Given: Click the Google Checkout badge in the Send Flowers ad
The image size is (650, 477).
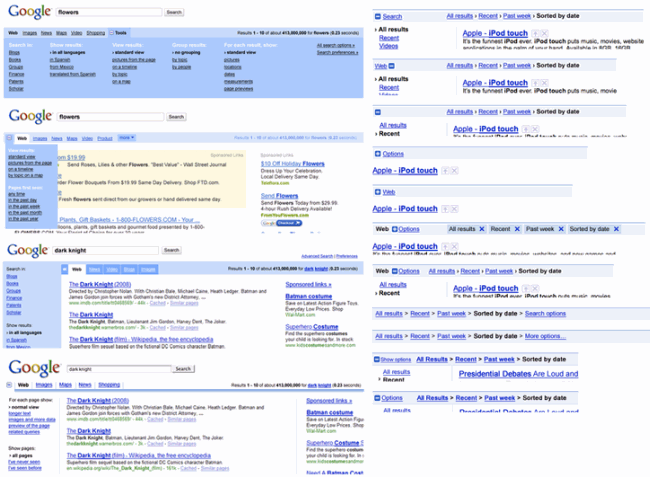Looking at the screenshot, I should pos(281,223).
